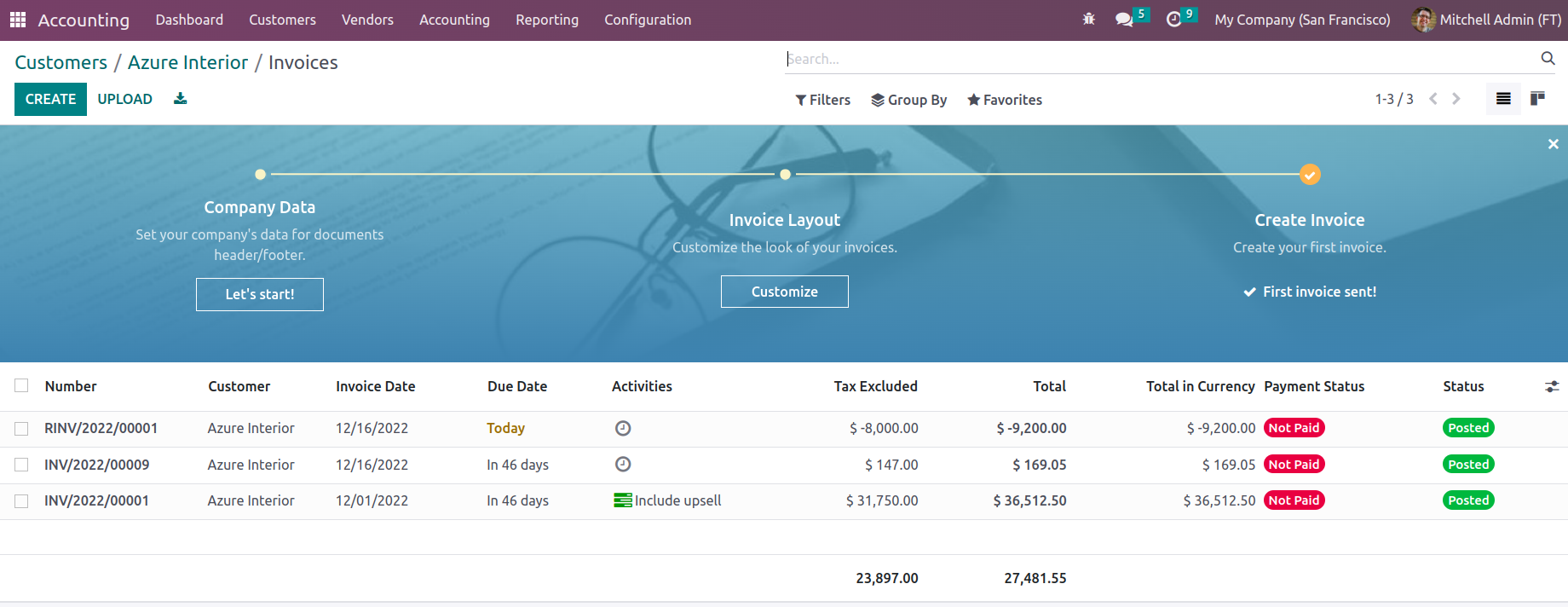Click the Customize button

pos(785,292)
